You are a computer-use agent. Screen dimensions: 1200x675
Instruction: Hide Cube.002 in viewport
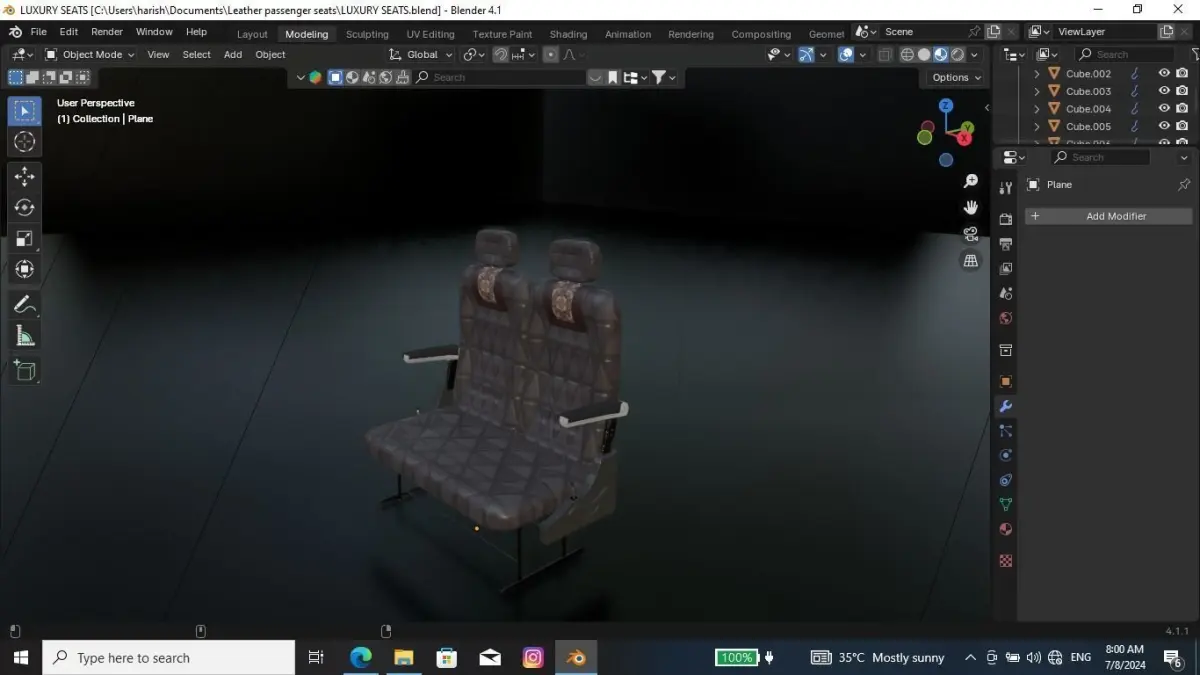click(x=1164, y=73)
